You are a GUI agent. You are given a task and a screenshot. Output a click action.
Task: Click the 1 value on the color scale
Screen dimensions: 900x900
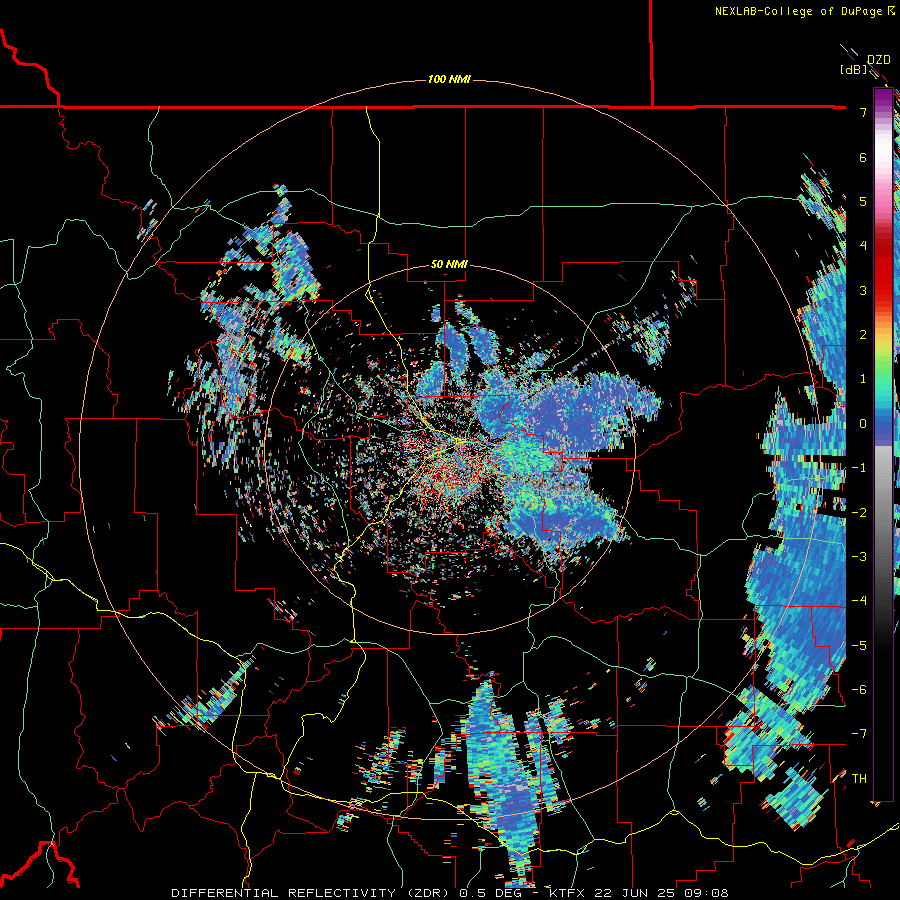pyautogui.click(x=863, y=379)
